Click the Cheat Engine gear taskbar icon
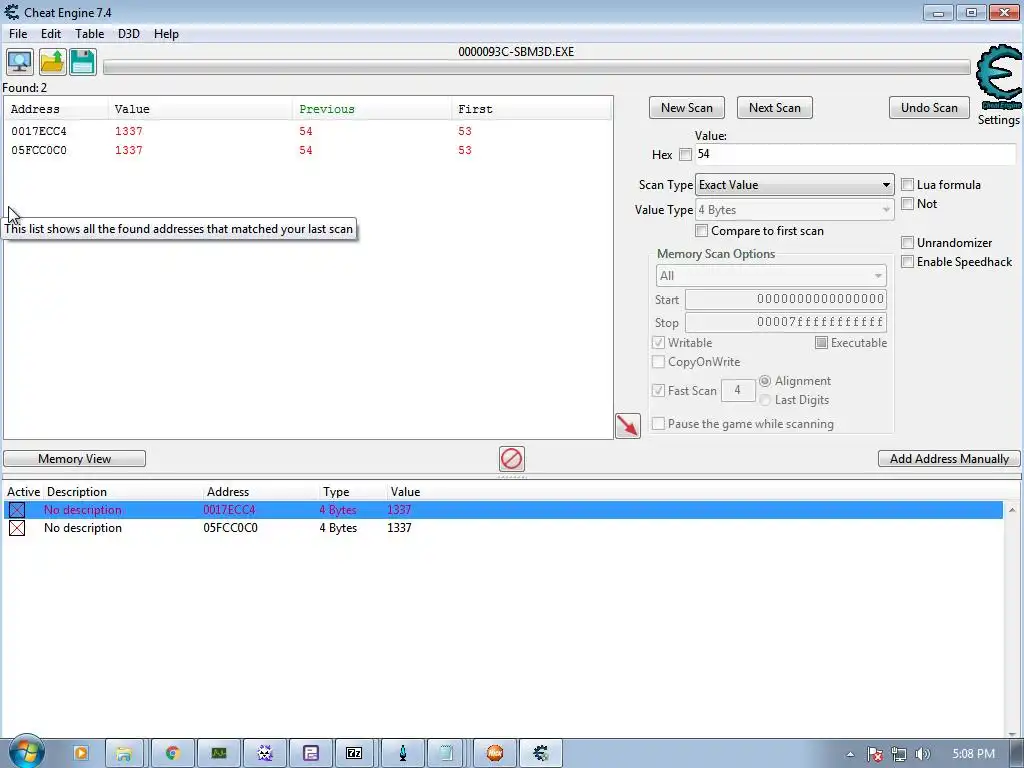The height and width of the screenshot is (768, 1024). (x=541, y=753)
